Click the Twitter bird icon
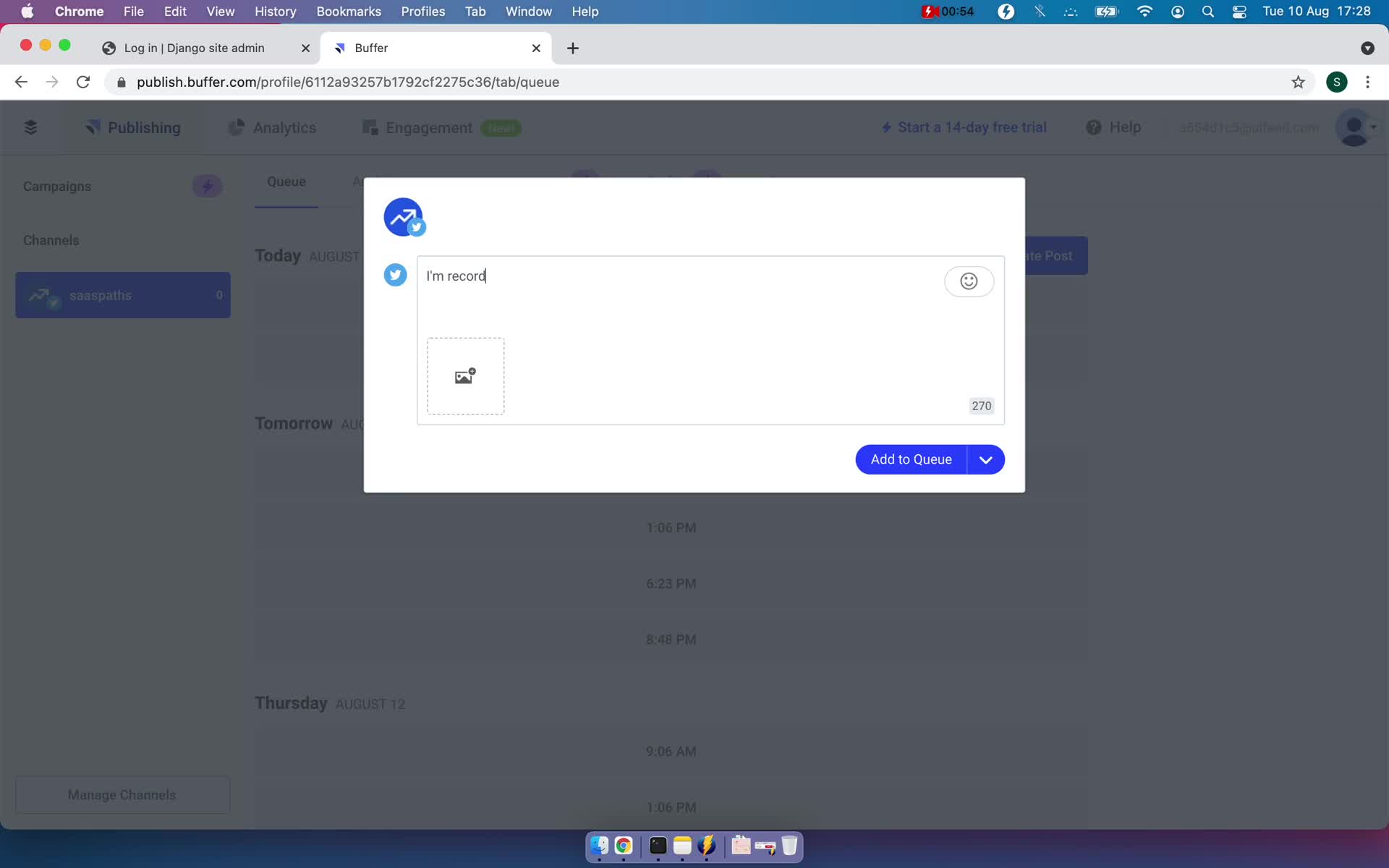This screenshot has width=1389, height=868. 395,275
